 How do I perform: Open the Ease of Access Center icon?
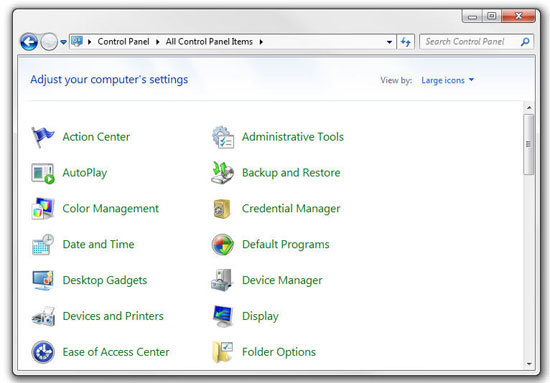click(42, 352)
